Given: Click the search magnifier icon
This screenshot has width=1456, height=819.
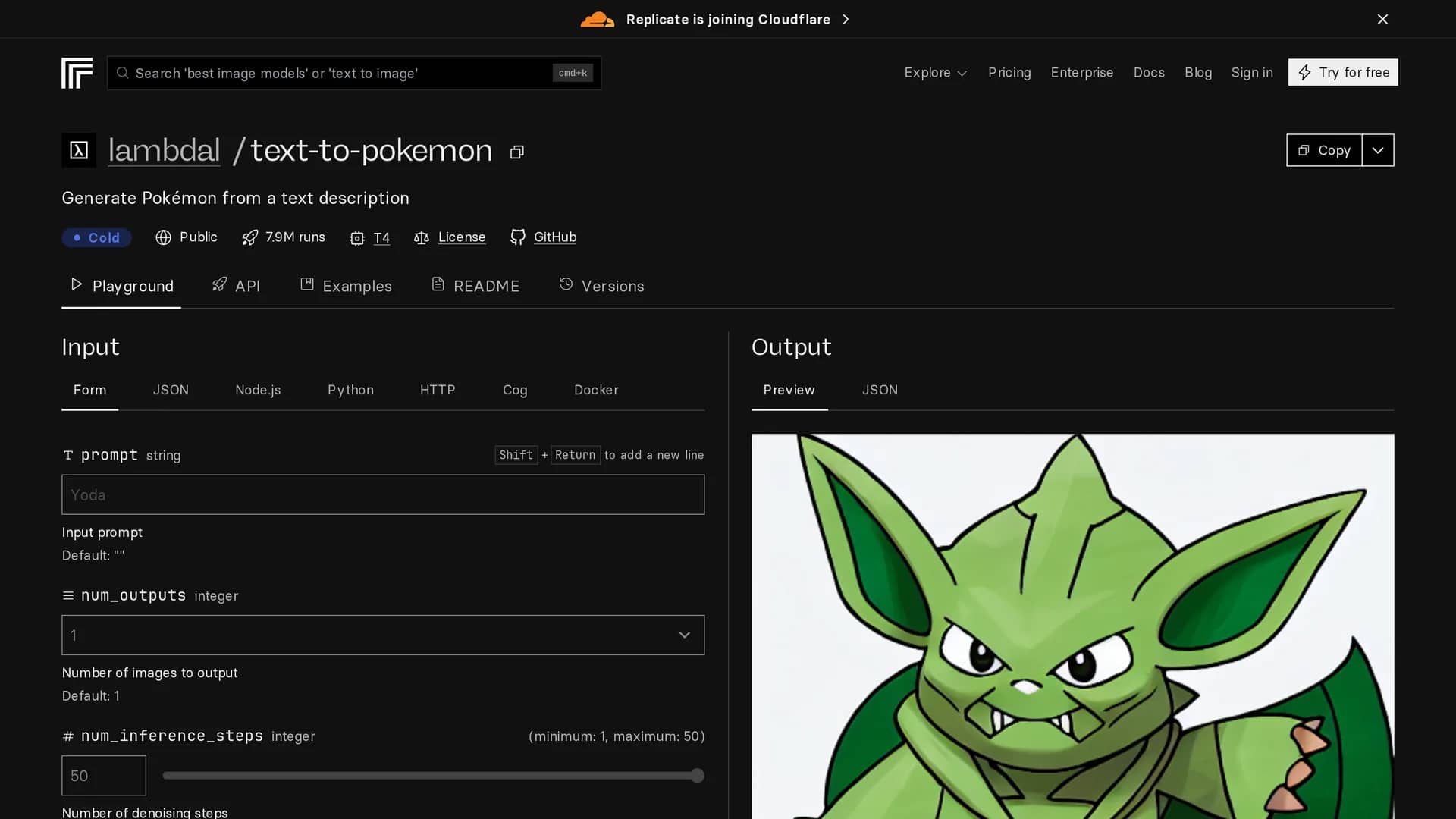Looking at the screenshot, I should click(123, 73).
